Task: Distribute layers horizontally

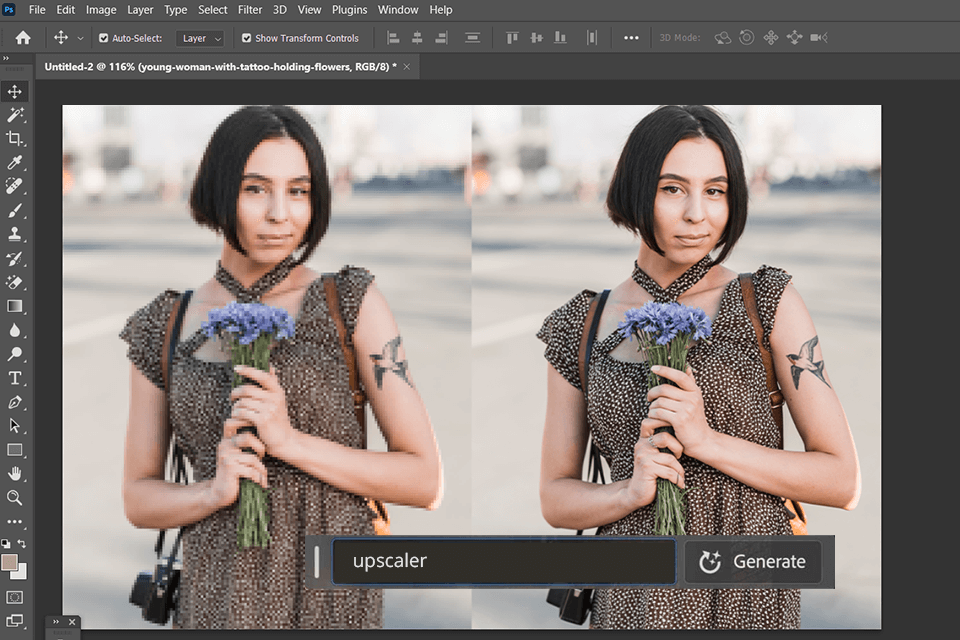Action: [591, 38]
